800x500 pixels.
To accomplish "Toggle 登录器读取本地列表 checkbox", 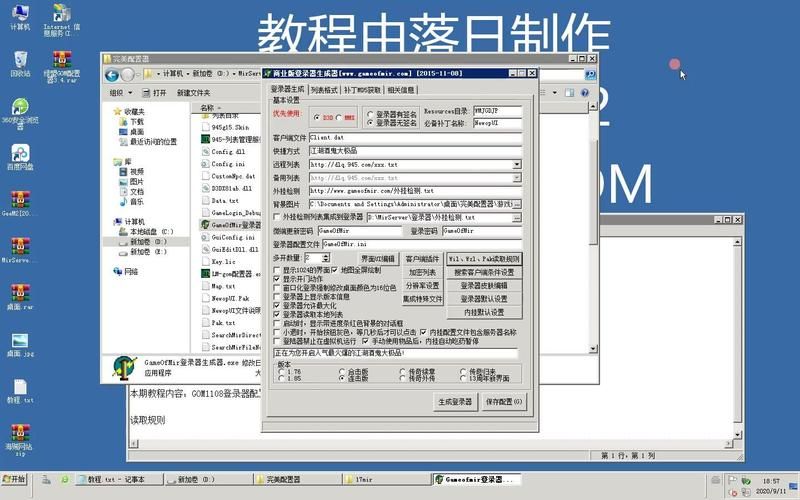I will [277, 314].
